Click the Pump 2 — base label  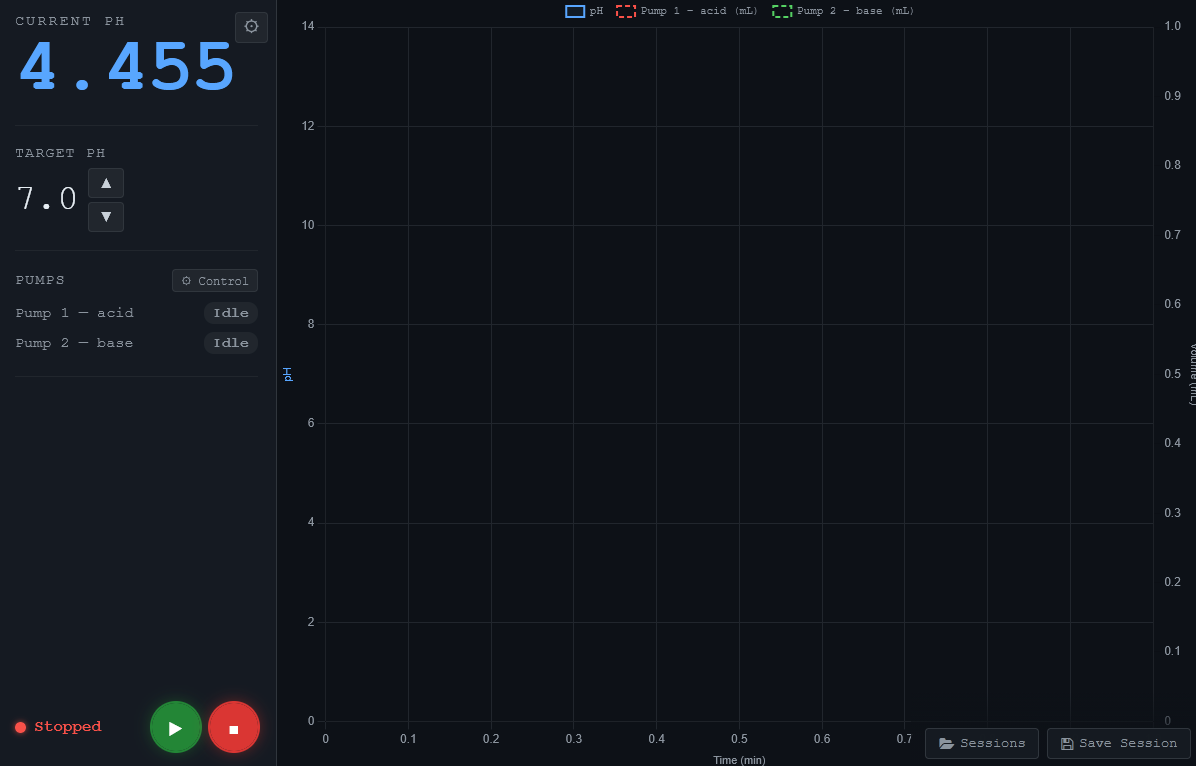75,343
